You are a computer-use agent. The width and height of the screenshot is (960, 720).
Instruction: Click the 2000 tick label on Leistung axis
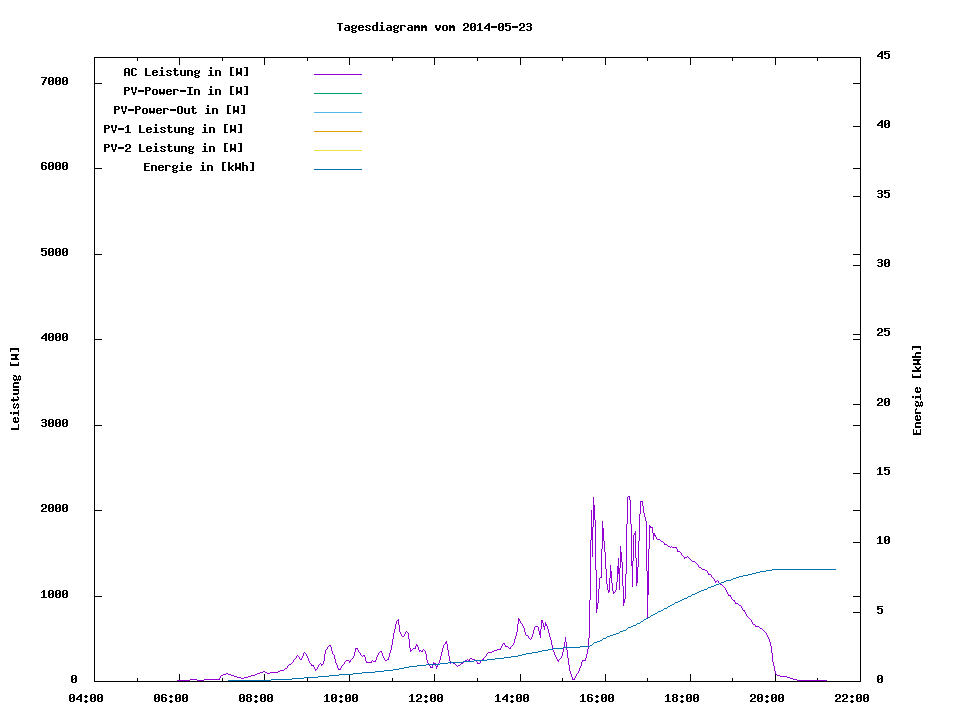[x=54, y=509]
